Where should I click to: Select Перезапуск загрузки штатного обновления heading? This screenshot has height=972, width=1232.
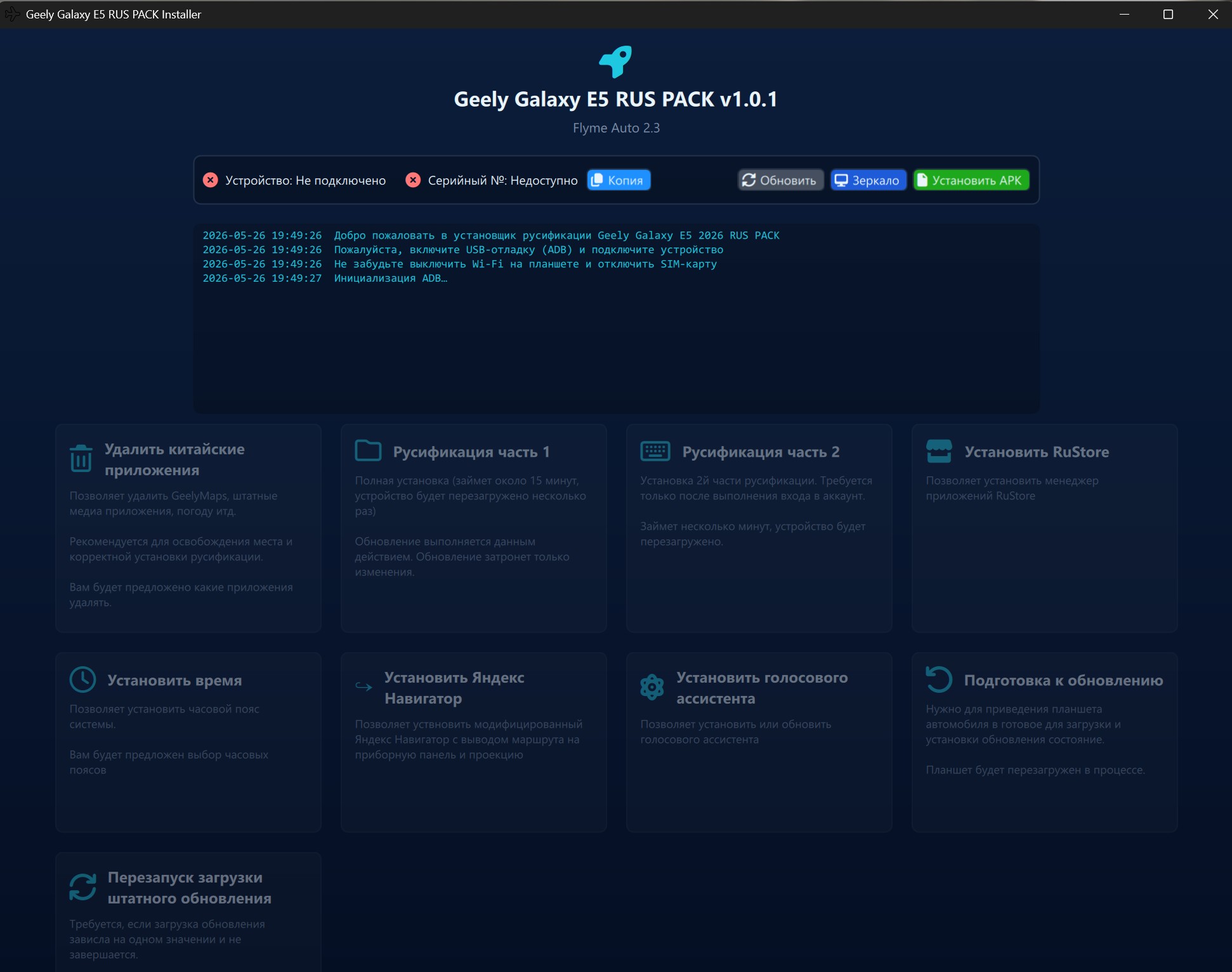click(x=189, y=888)
